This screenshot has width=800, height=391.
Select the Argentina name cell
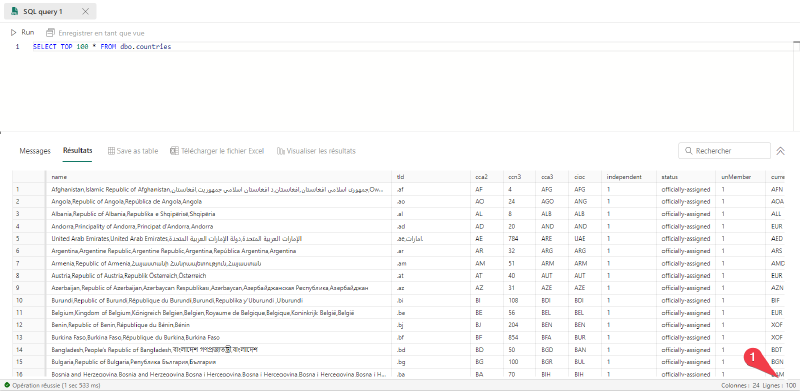[218, 251]
